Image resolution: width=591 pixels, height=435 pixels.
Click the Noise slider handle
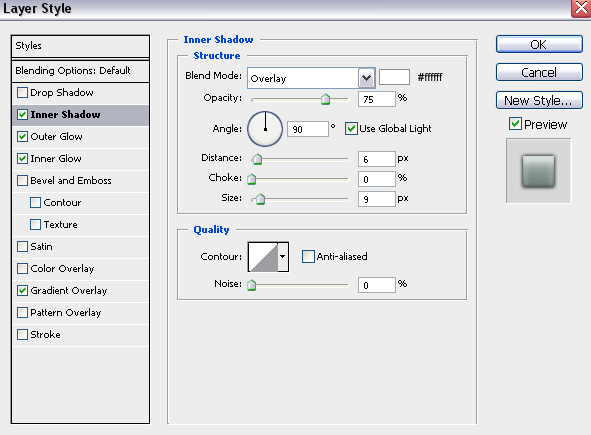251,285
